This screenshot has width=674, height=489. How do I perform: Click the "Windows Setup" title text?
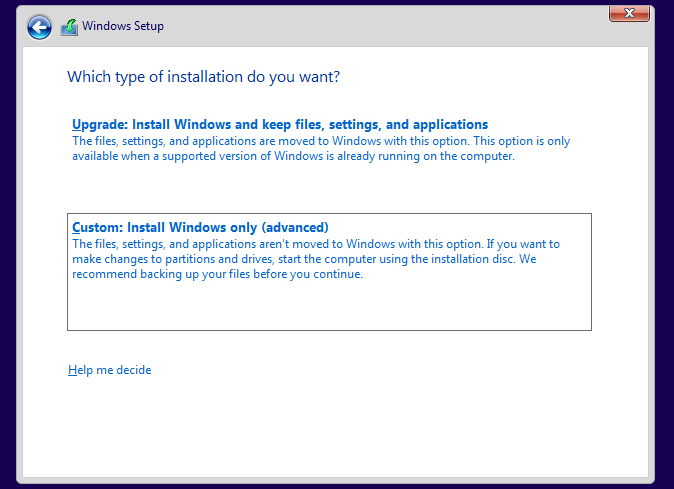click(x=123, y=26)
